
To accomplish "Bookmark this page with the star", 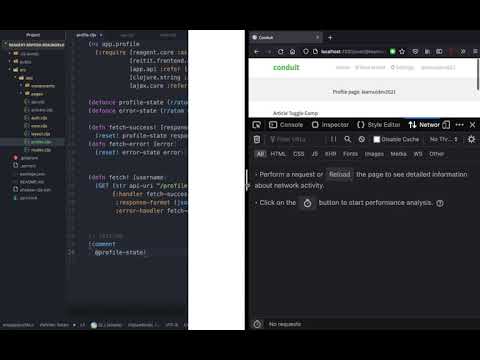I will pos(402,51).
